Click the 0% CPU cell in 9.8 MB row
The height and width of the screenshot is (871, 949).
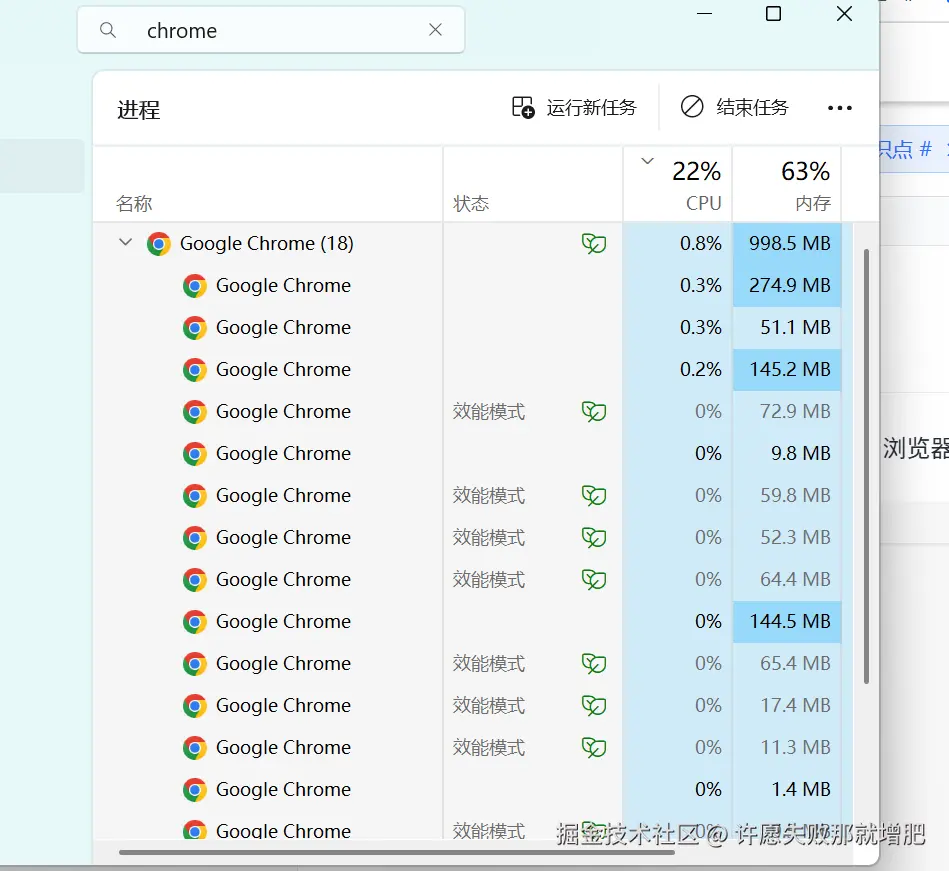pos(677,453)
